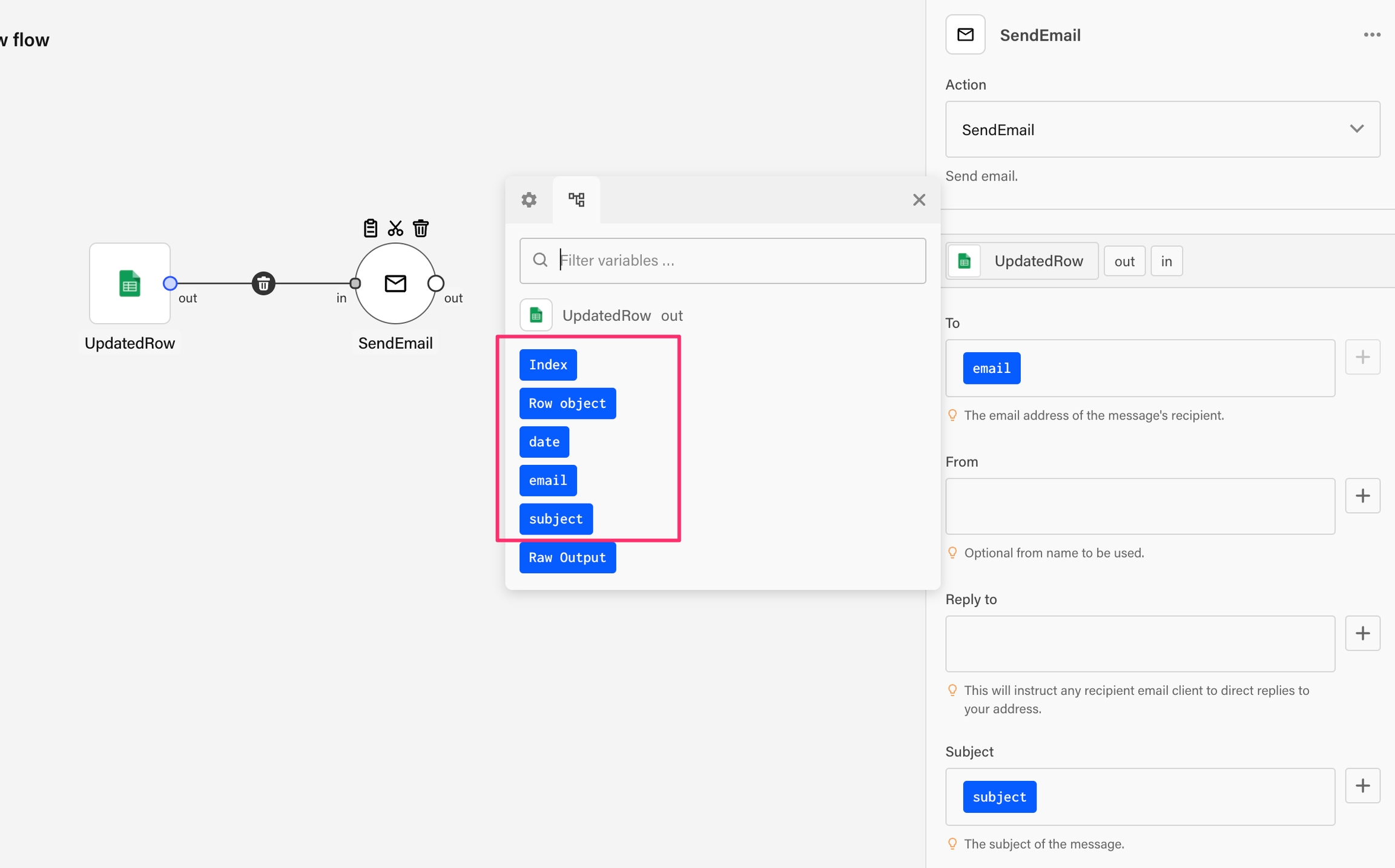Expand the SendEmail Action dropdown
Screen dimensions: 1395x868
[1162, 130]
